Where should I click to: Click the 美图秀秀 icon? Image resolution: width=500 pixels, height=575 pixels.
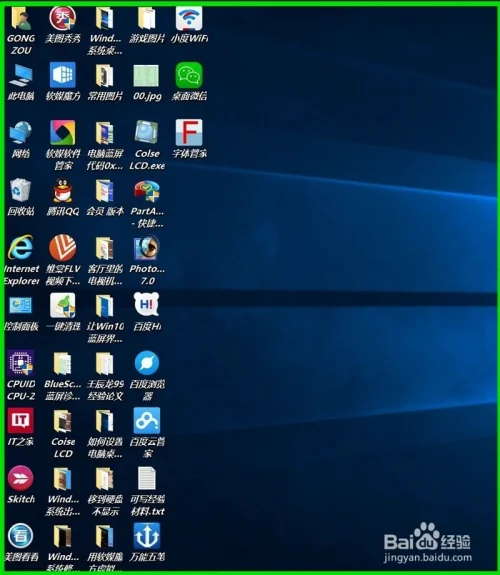(x=63, y=18)
